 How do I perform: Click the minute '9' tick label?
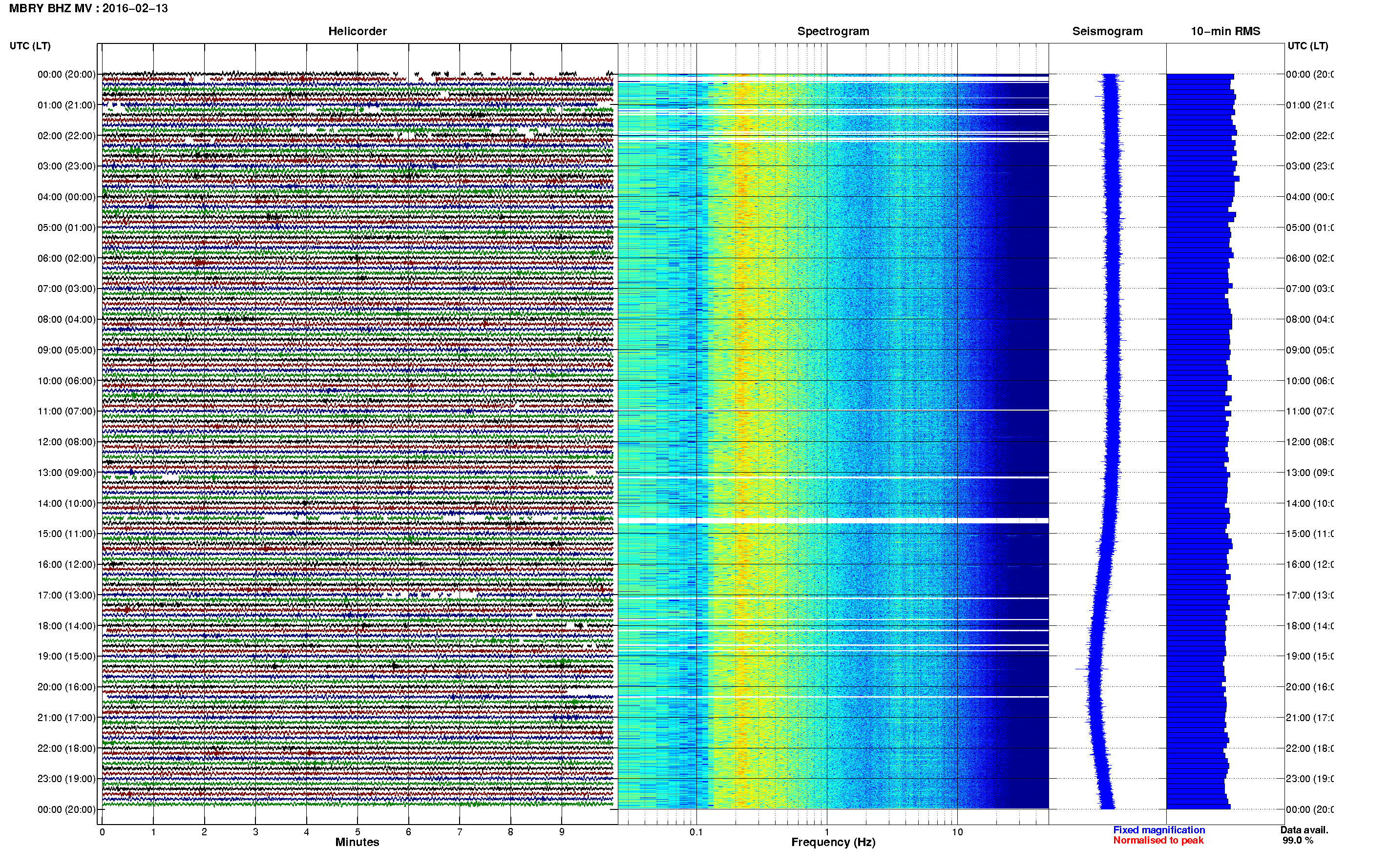click(562, 832)
